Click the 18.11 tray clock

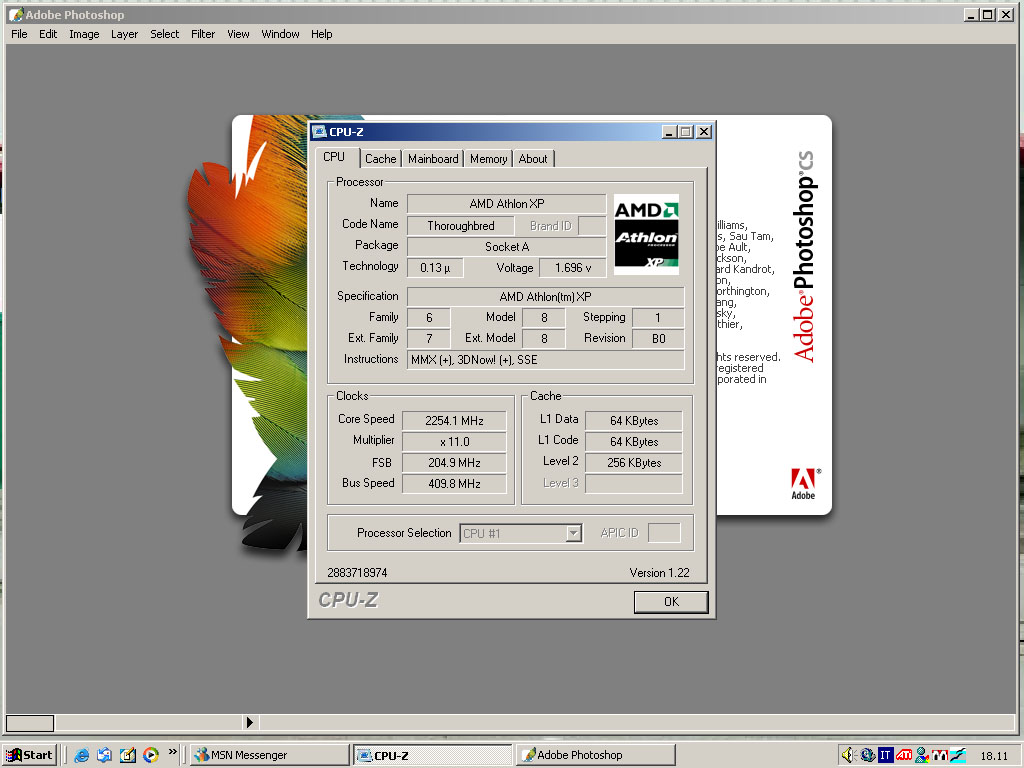click(x=994, y=756)
